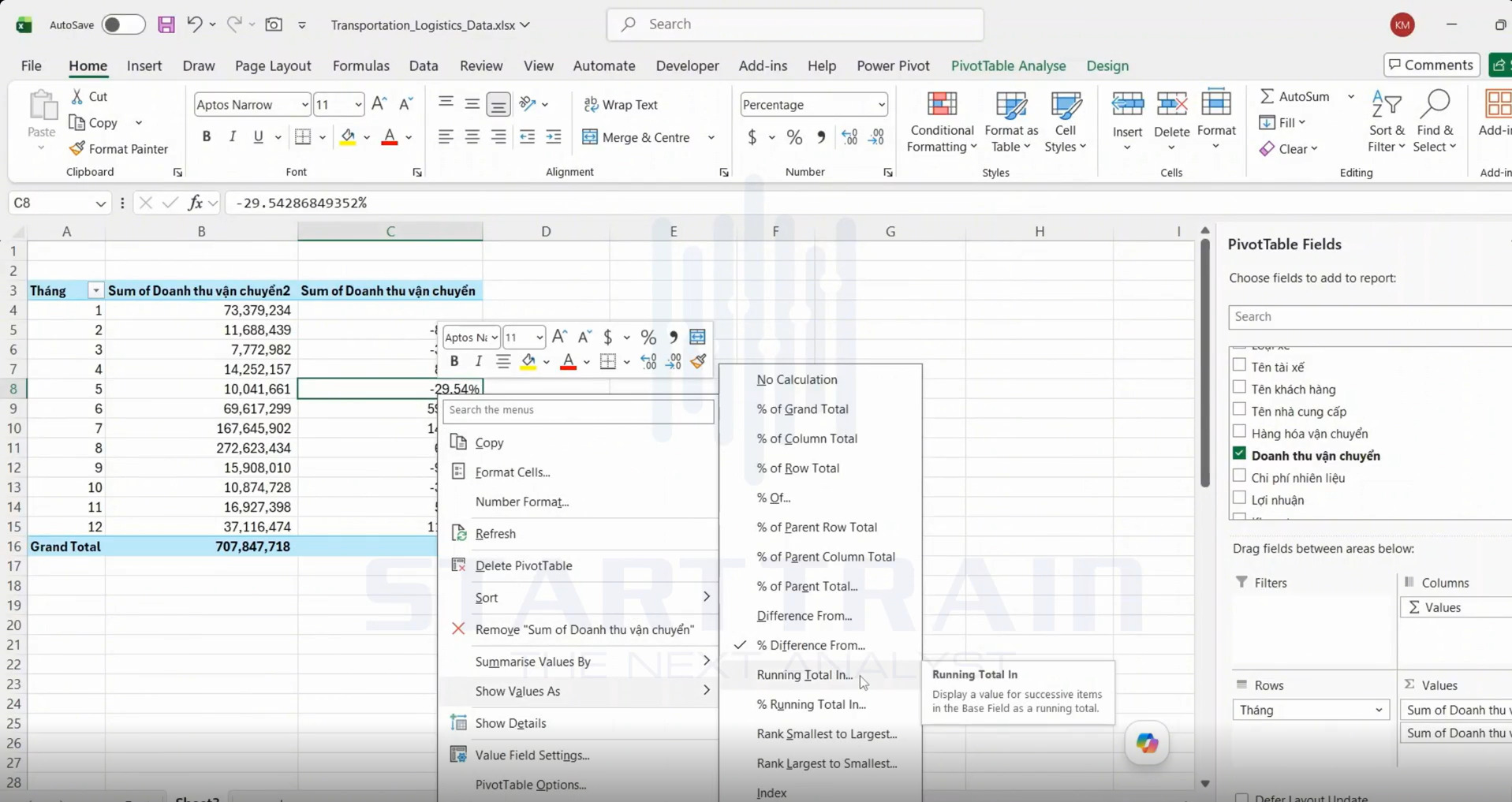This screenshot has width=1512, height=802.
Task: Click the Increase Font Size icon in ribbon
Action: click(x=379, y=104)
